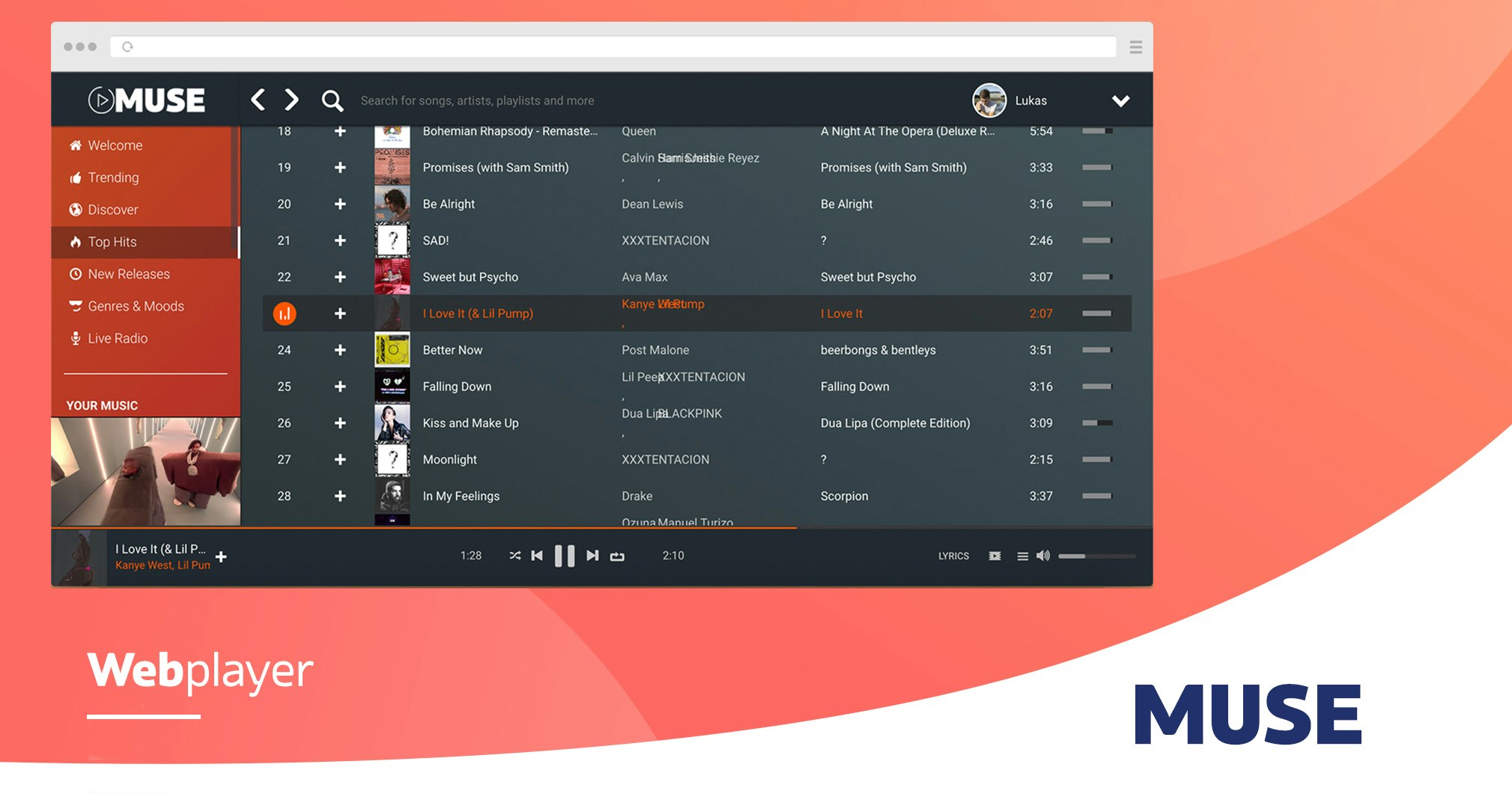Open Better Now album cover thumbnail
Viewport: 1512px width, 794px height.
(x=392, y=350)
